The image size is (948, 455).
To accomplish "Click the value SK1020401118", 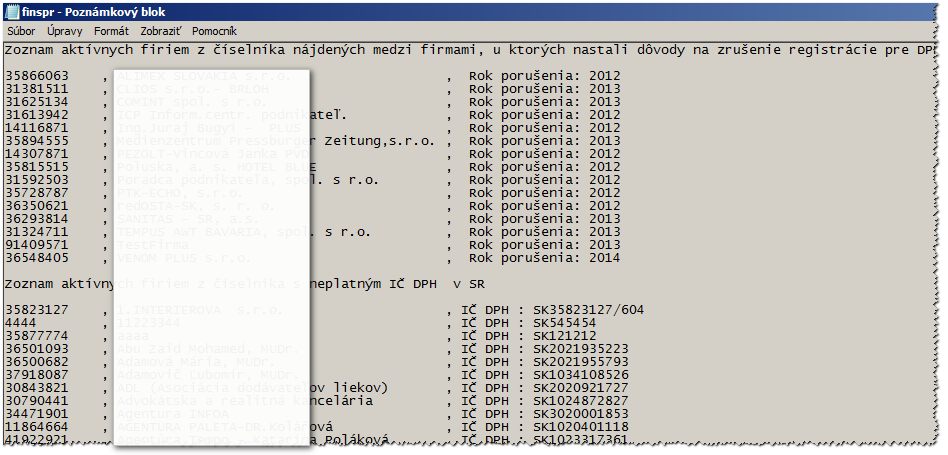I will point(580,427).
